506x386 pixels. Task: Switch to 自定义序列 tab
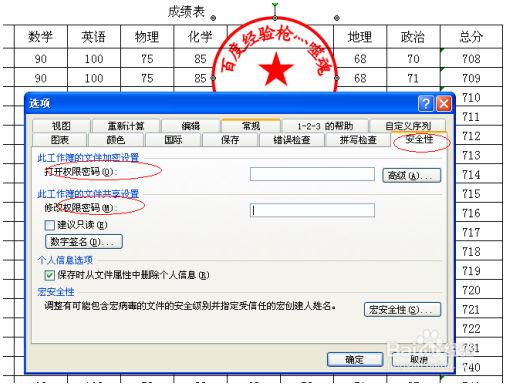coord(408,126)
